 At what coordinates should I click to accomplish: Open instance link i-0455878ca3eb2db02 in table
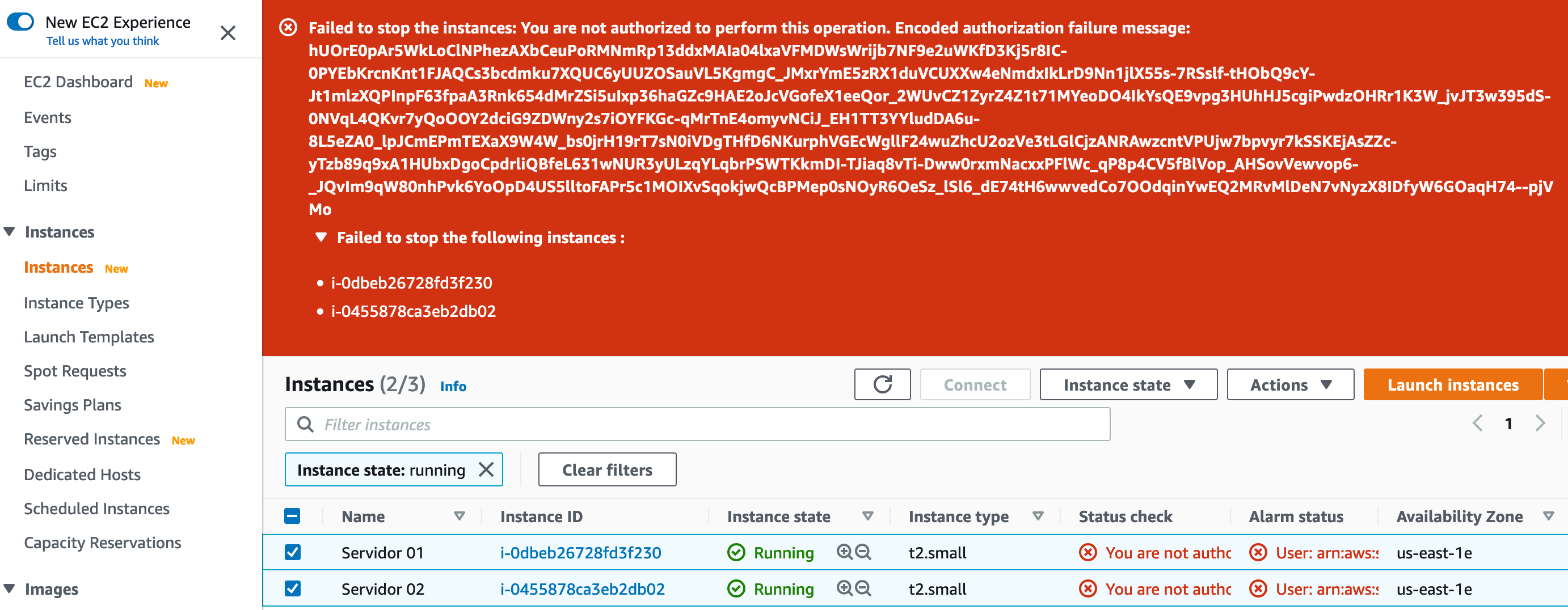point(582,590)
